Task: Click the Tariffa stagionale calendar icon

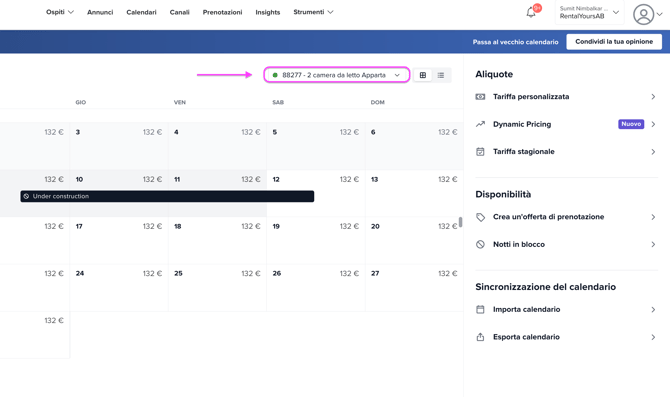Action: point(480,152)
